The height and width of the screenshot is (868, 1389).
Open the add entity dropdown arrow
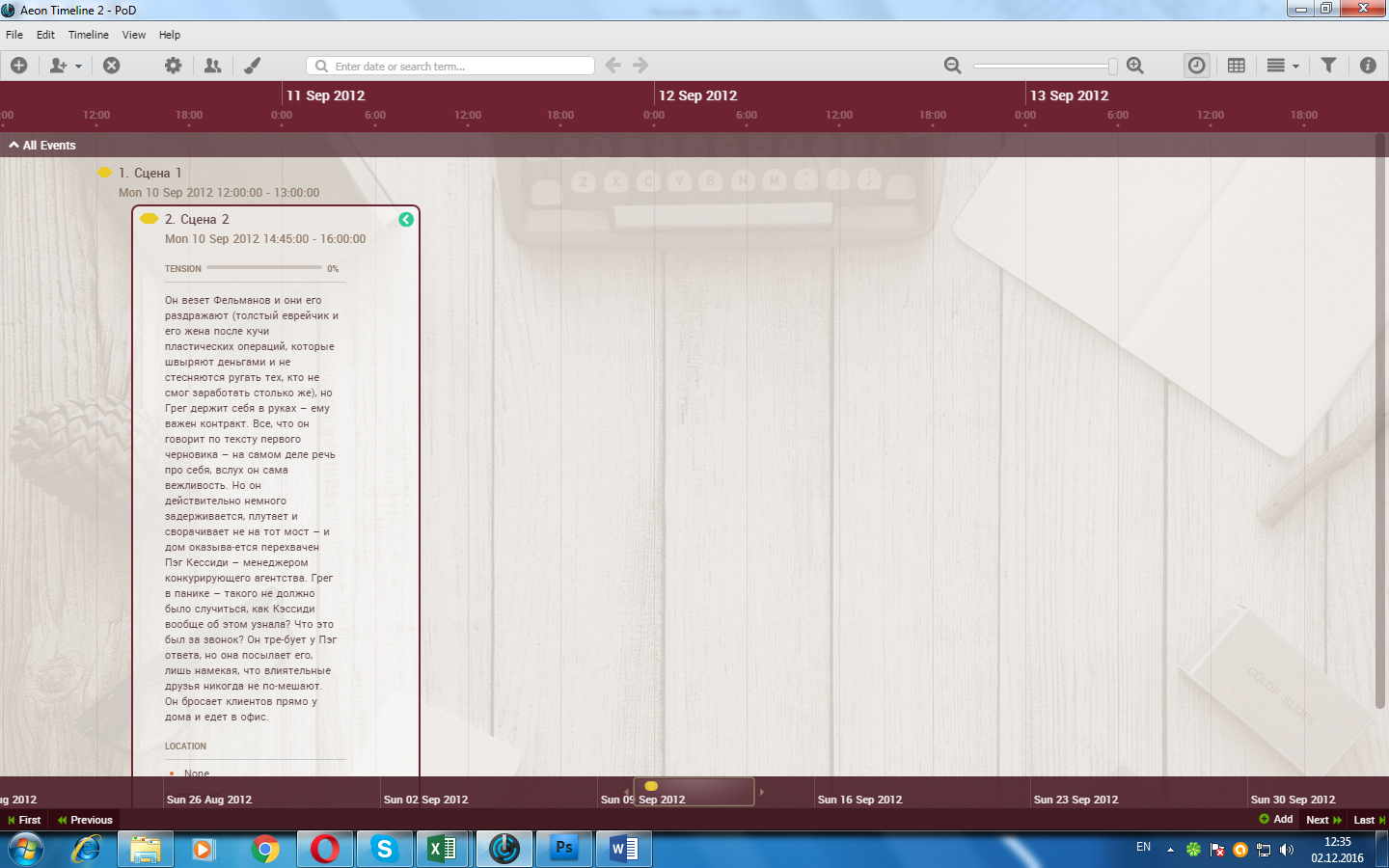point(78,67)
